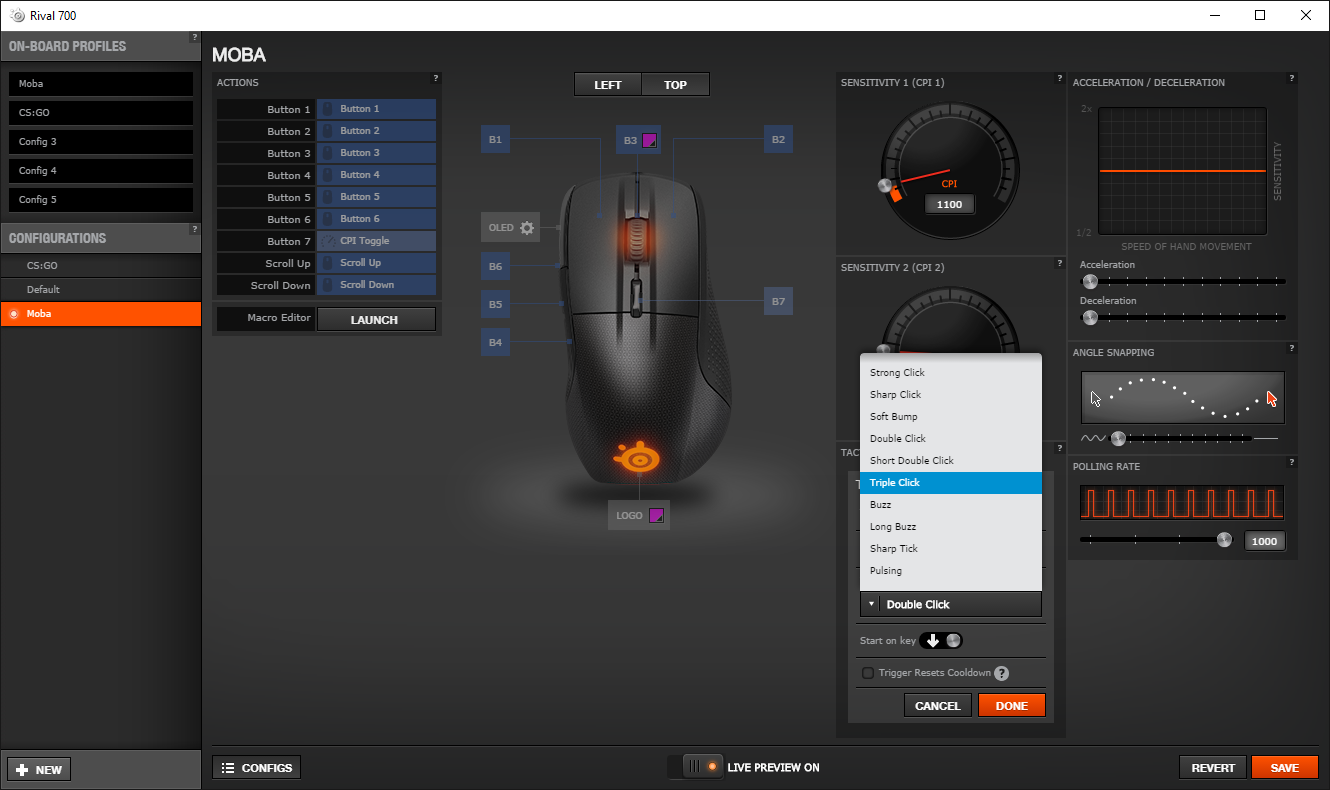Turn off the Live Preview switch

click(696, 767)
